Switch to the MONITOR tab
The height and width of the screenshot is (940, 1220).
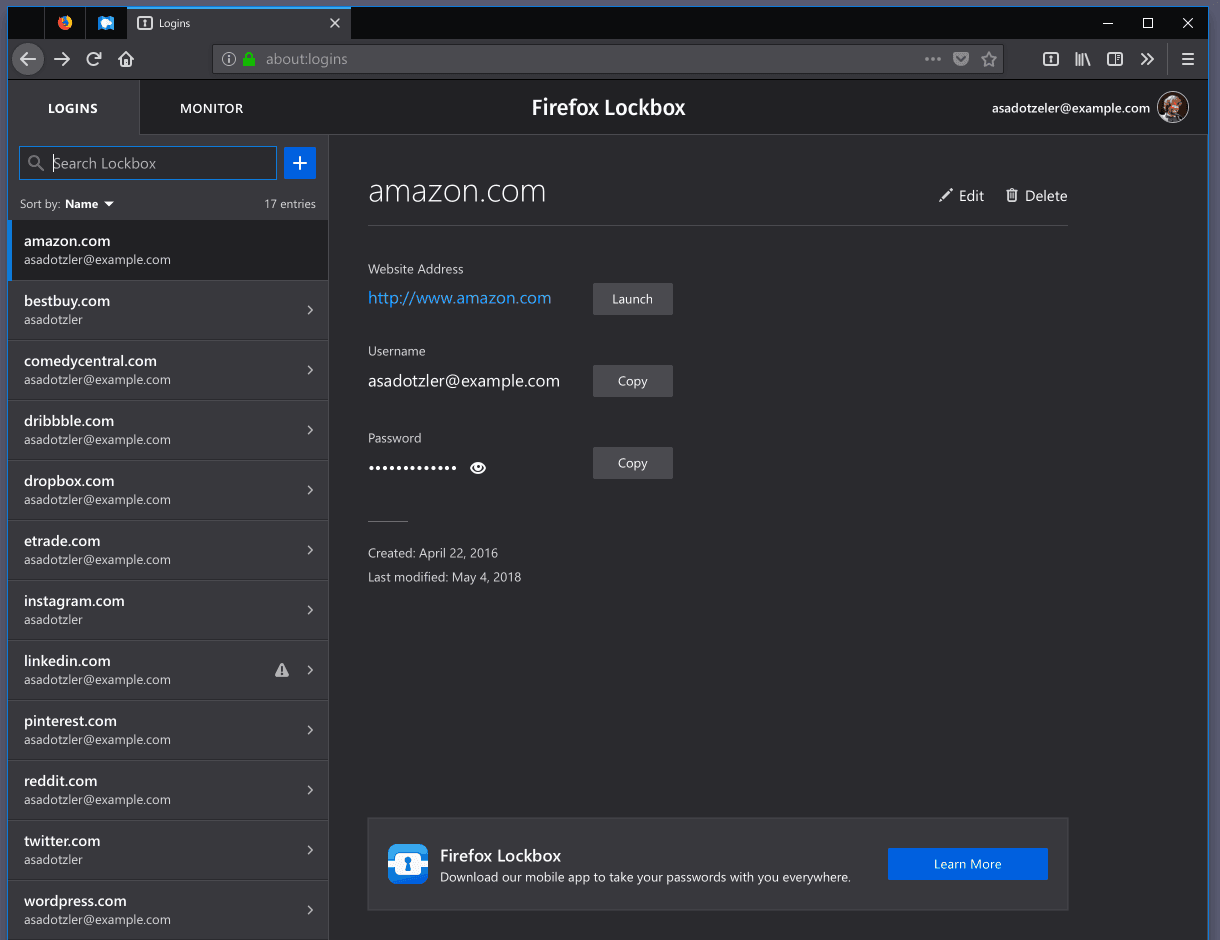(211, 108)
